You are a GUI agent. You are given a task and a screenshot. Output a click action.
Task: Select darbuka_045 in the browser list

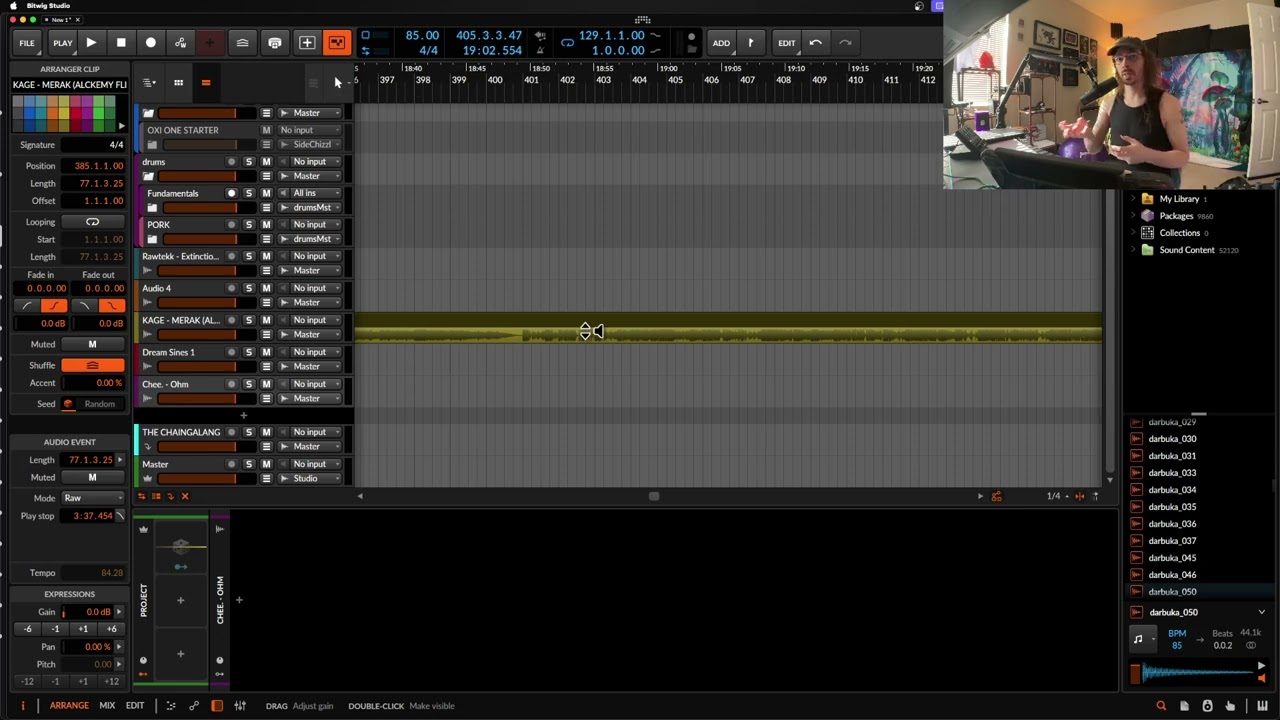click(x=1172, y=558)
